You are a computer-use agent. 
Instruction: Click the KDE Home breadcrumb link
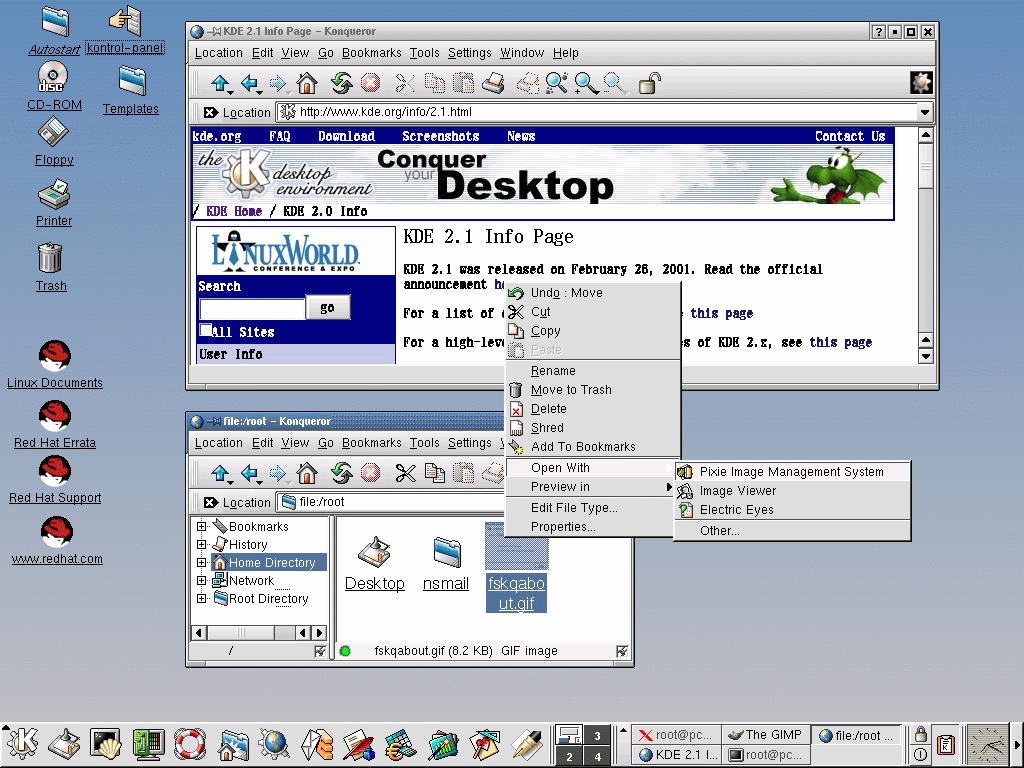(234, 211)
